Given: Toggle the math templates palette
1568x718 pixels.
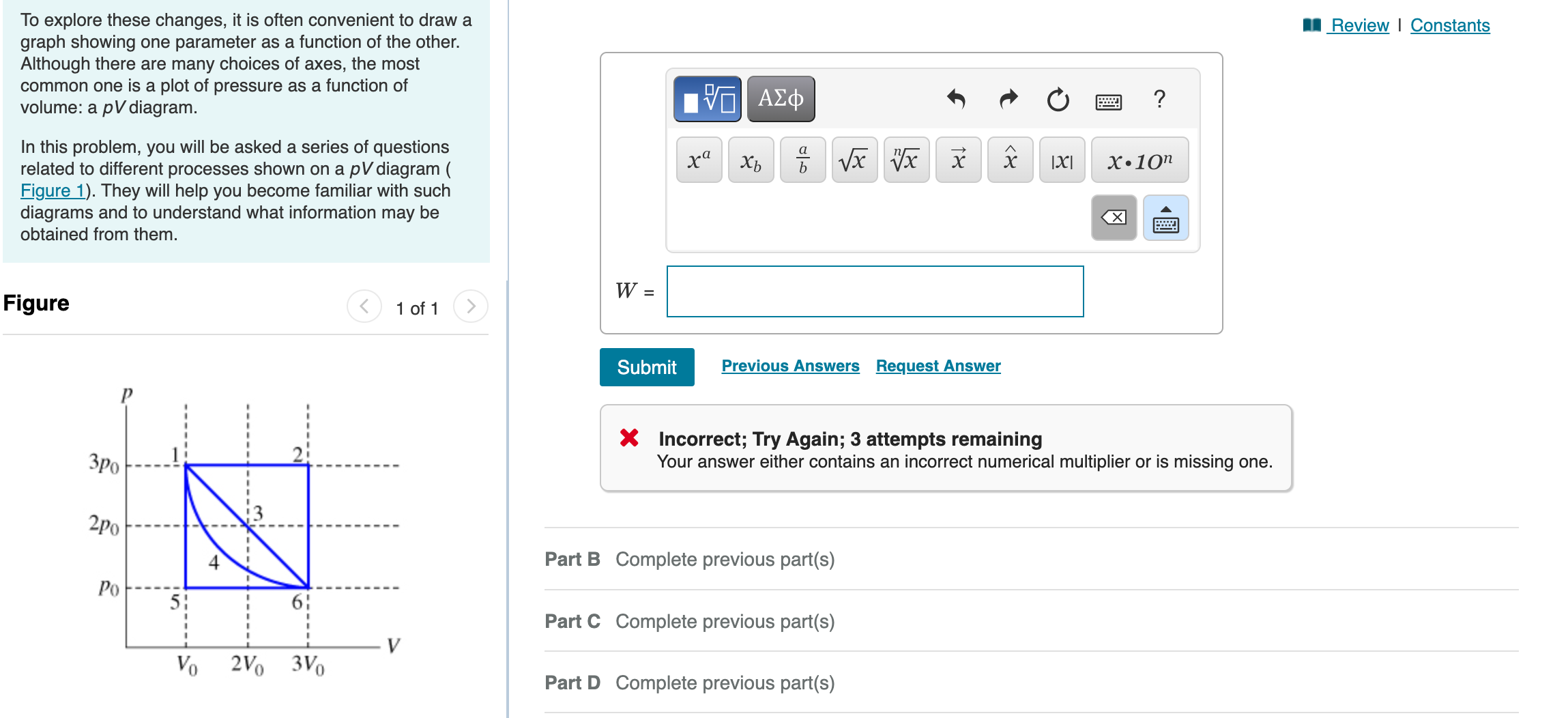Looking at the screenshot, I should click(x=706, y=98).
